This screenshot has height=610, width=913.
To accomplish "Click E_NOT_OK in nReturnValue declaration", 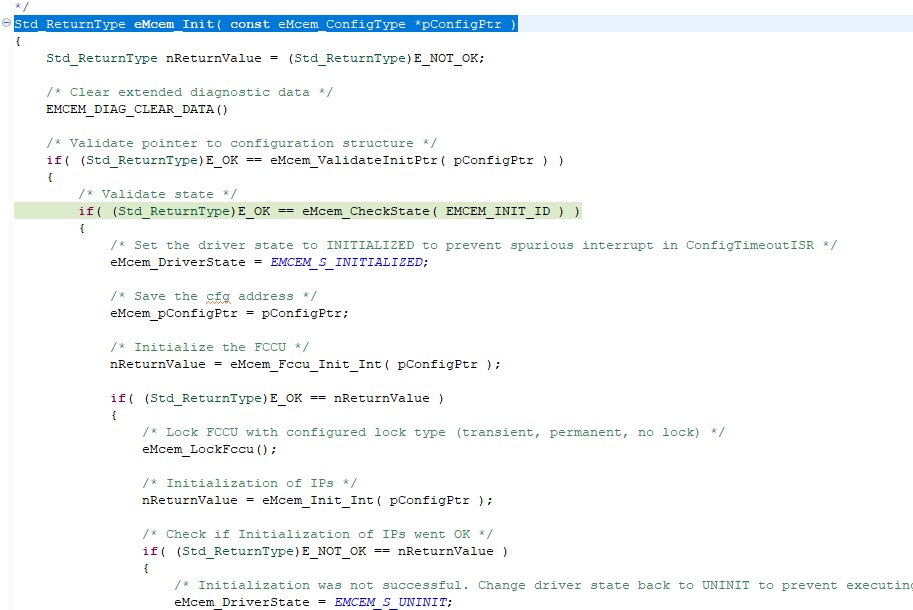I will [x=447, y=58].
